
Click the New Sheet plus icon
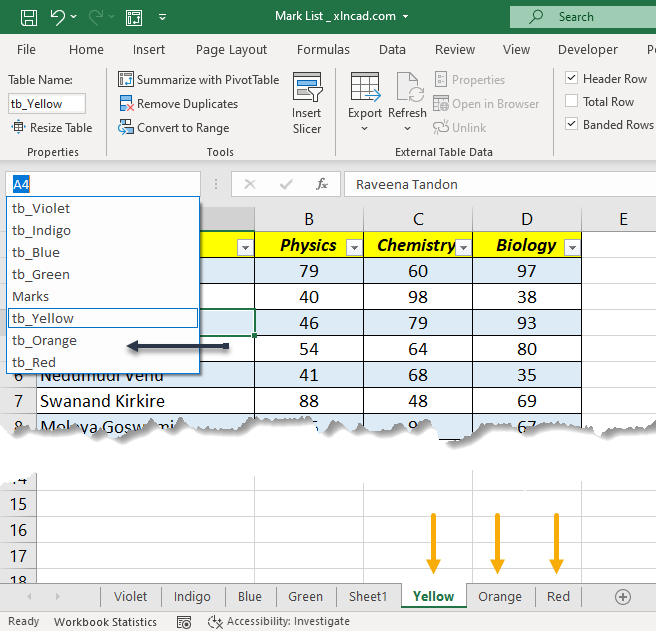623,597
